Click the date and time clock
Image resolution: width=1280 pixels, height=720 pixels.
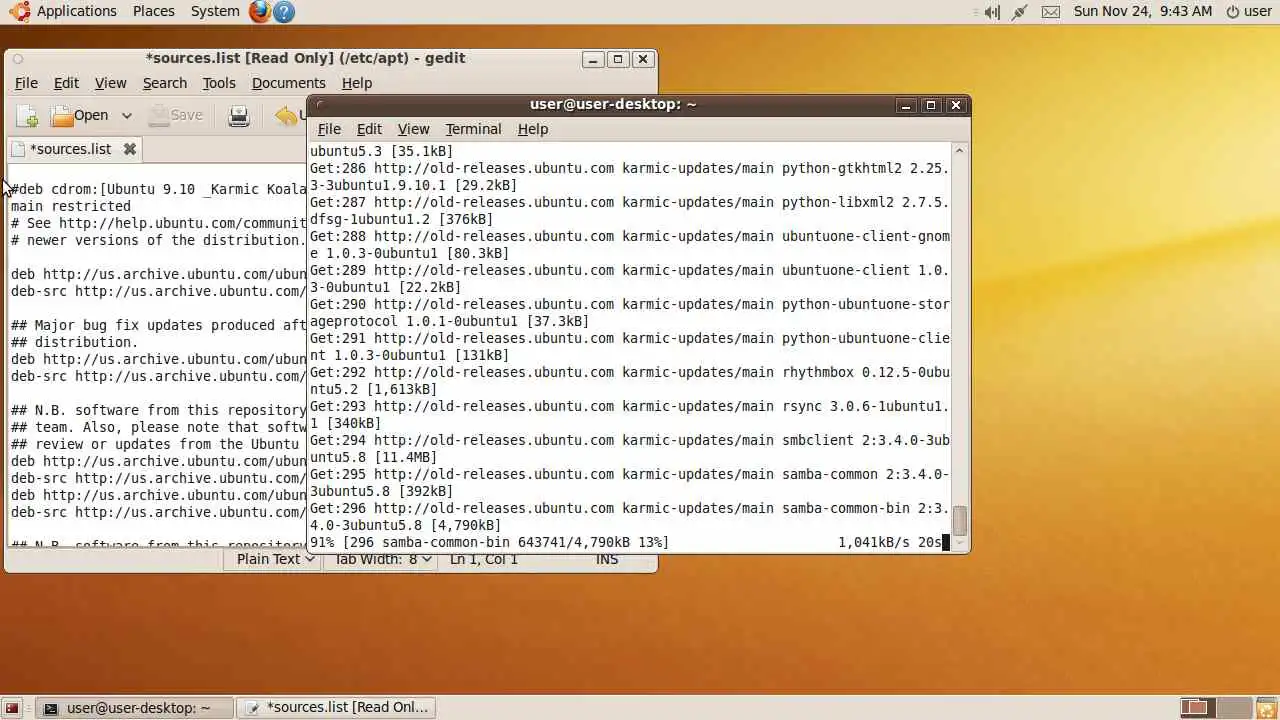1143,12
